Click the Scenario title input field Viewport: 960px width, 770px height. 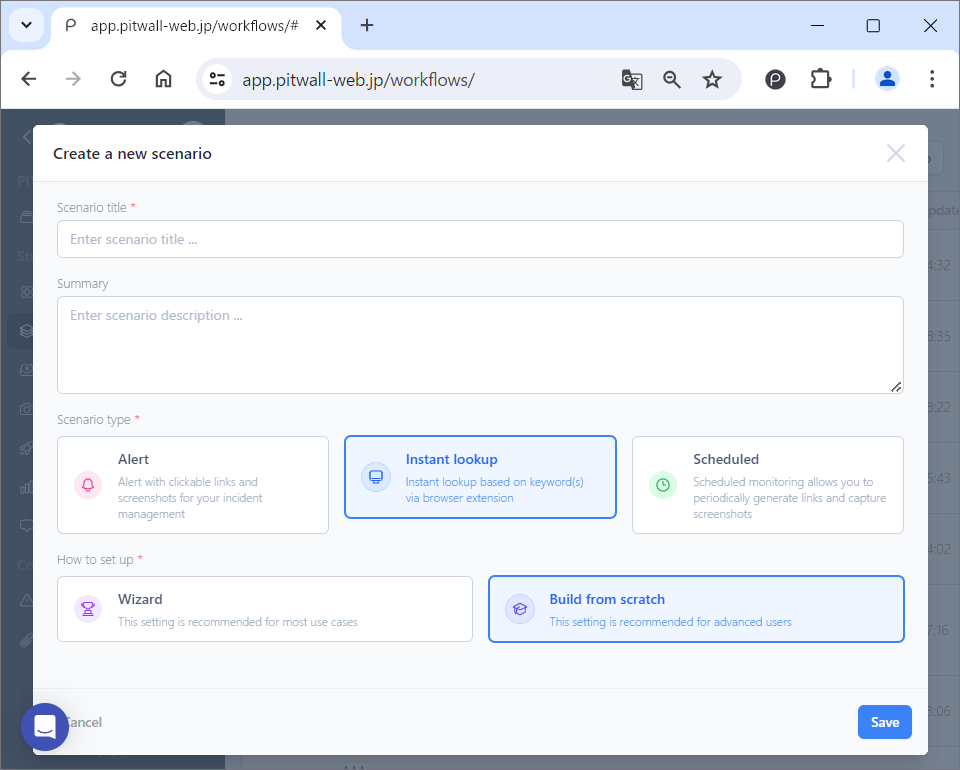[480, 239]
